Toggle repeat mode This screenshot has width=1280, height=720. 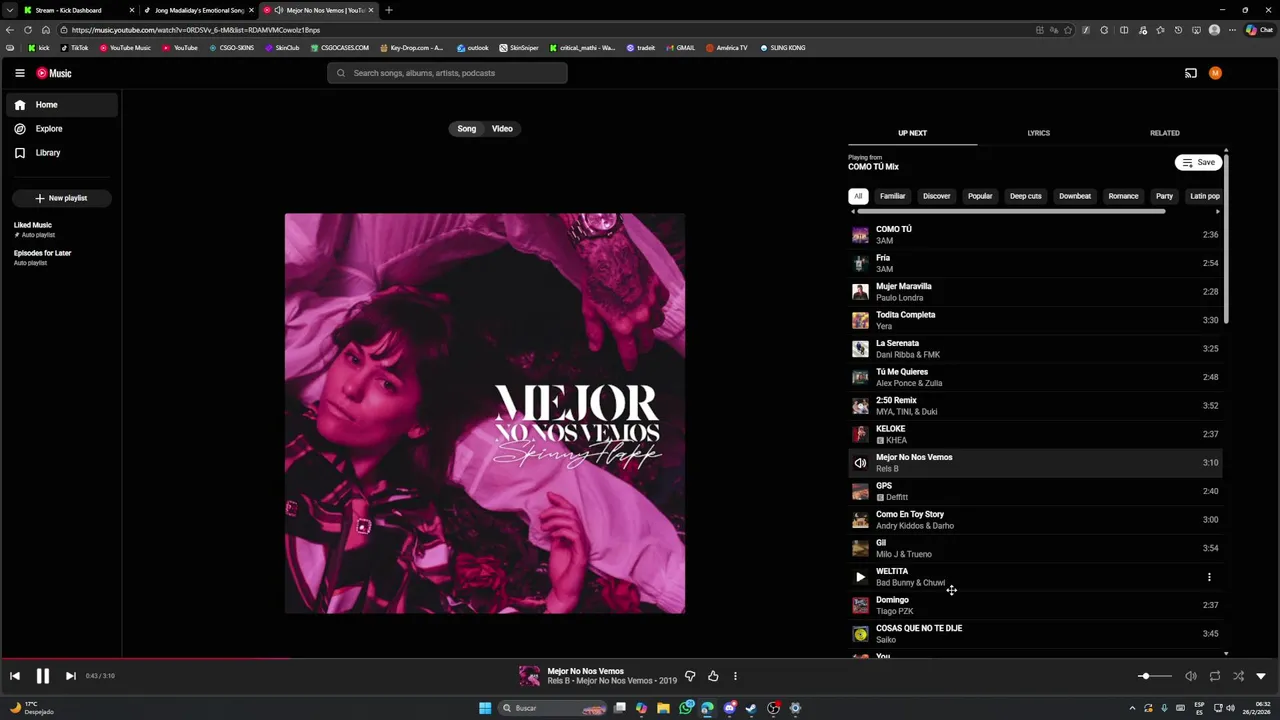(x=1214, y=676)
